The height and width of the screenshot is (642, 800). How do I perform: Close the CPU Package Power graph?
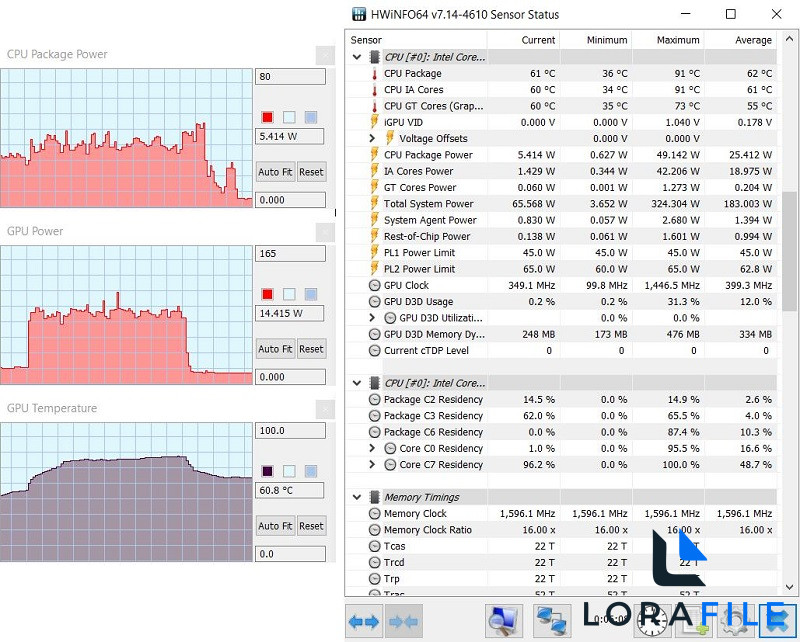click(325, 55)
